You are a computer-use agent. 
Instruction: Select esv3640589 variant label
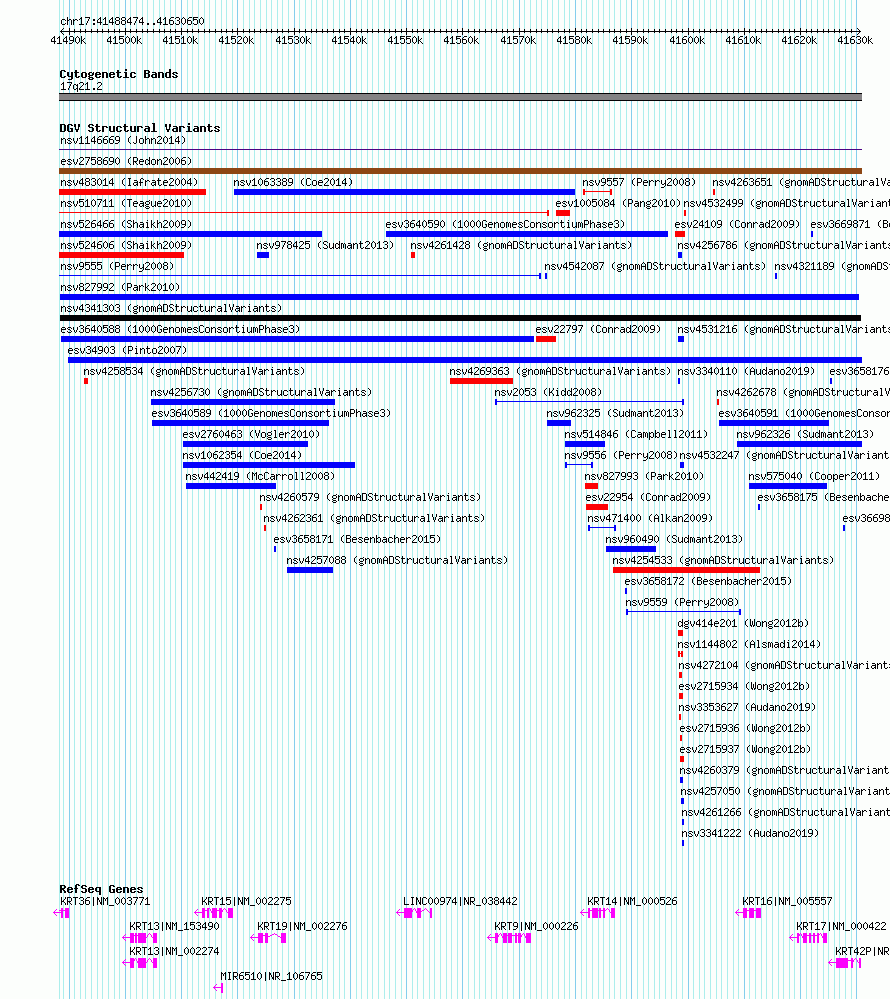[271, 413]
